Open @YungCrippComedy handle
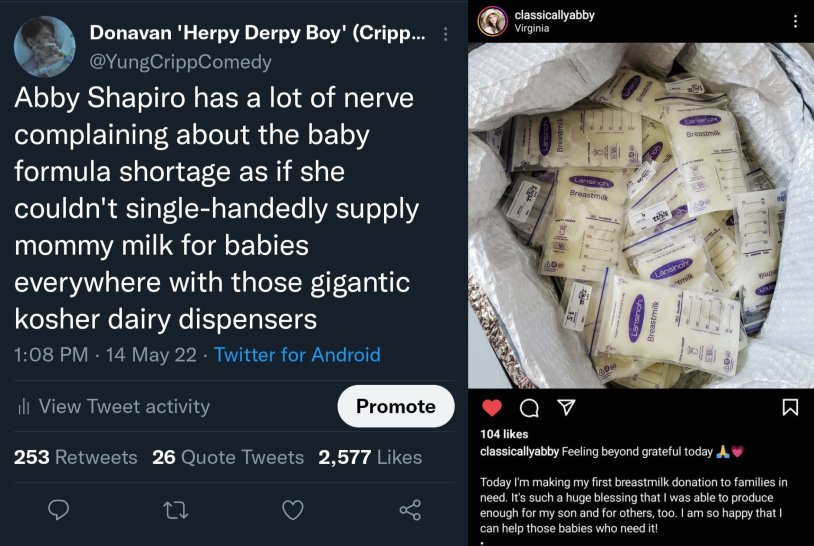Viewport: 814px width, 546px height. [180, 62]
